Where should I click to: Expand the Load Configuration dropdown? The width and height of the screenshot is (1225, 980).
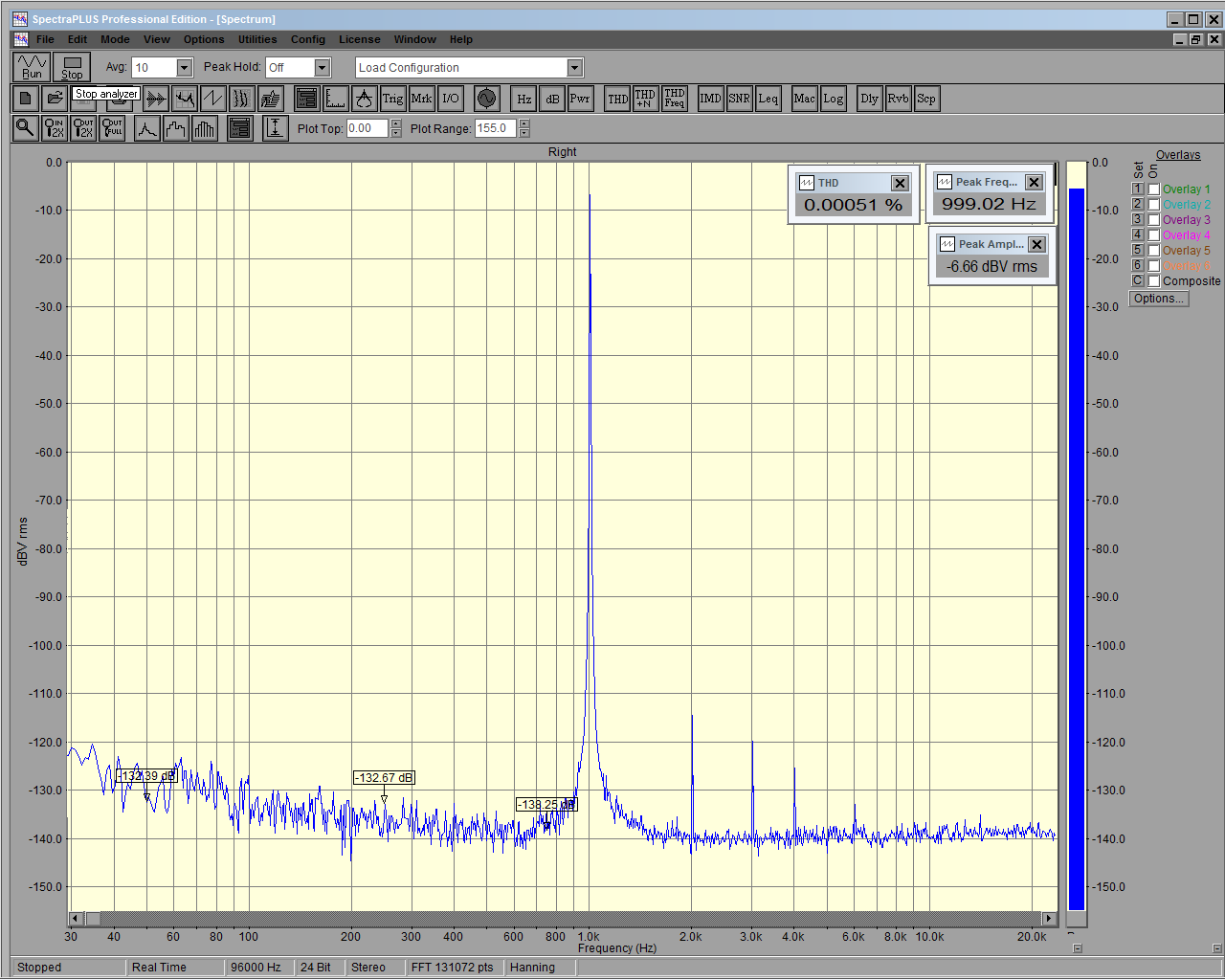pyautogui.click(x=574, y=67)
